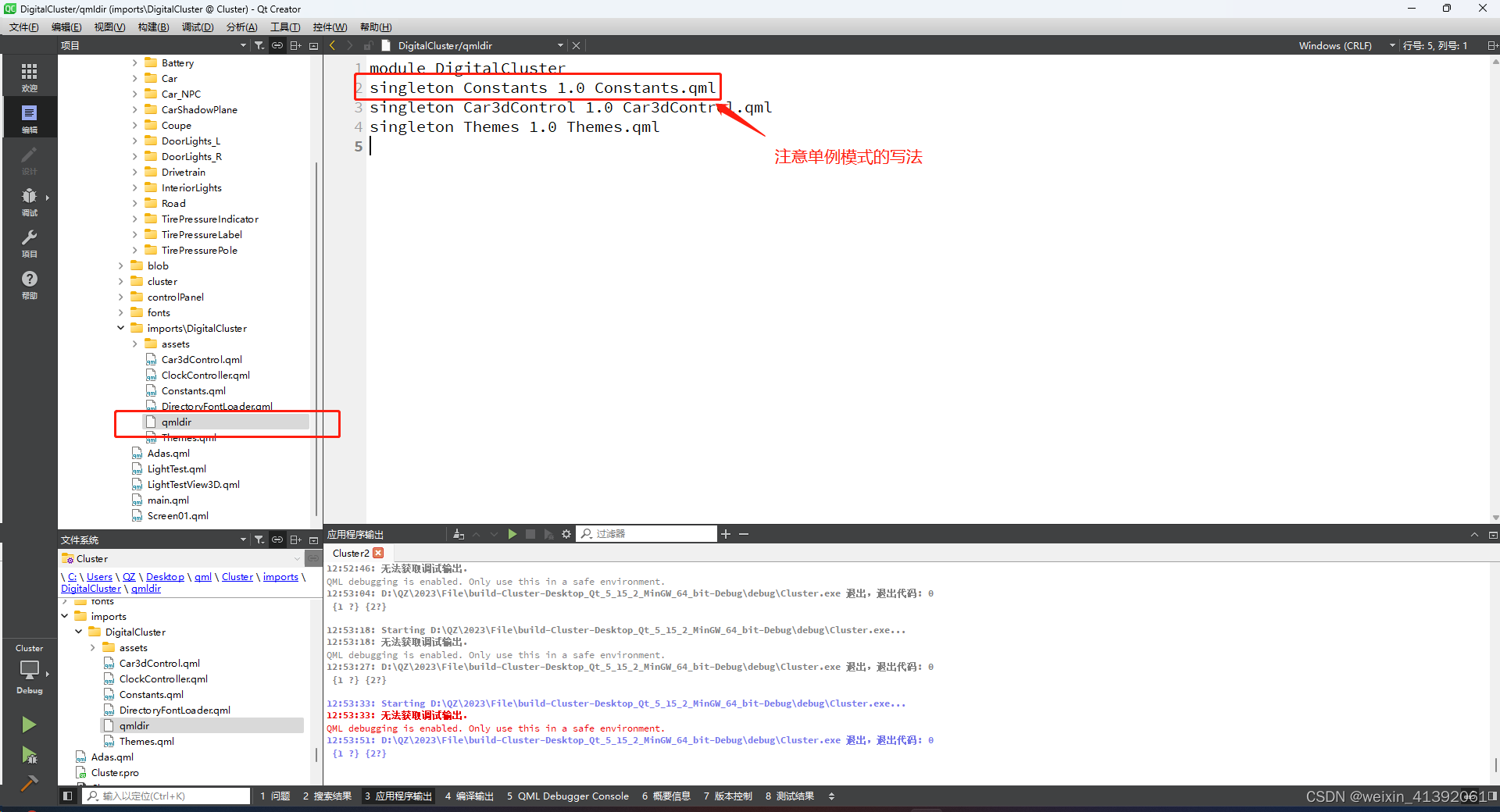Open the Welcome mode (欢迎)

(x=29, y=74)
